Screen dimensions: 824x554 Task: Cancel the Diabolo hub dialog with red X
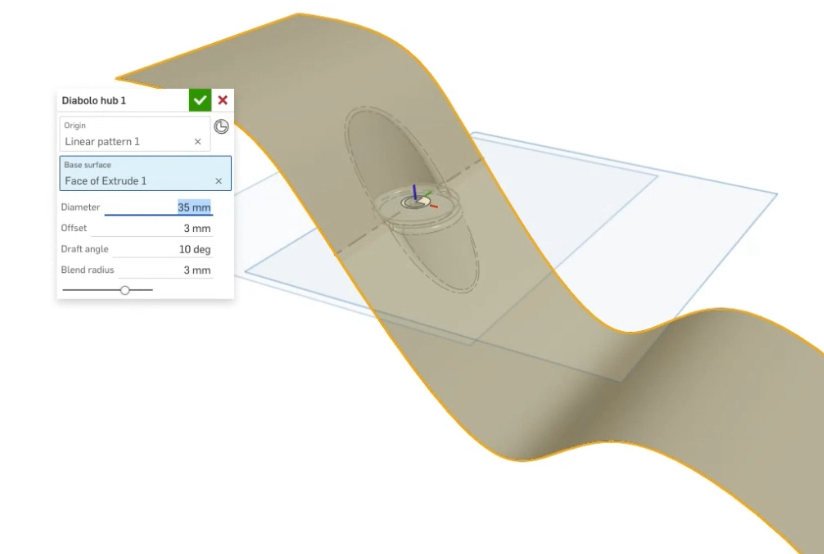[x=223, y=100]
